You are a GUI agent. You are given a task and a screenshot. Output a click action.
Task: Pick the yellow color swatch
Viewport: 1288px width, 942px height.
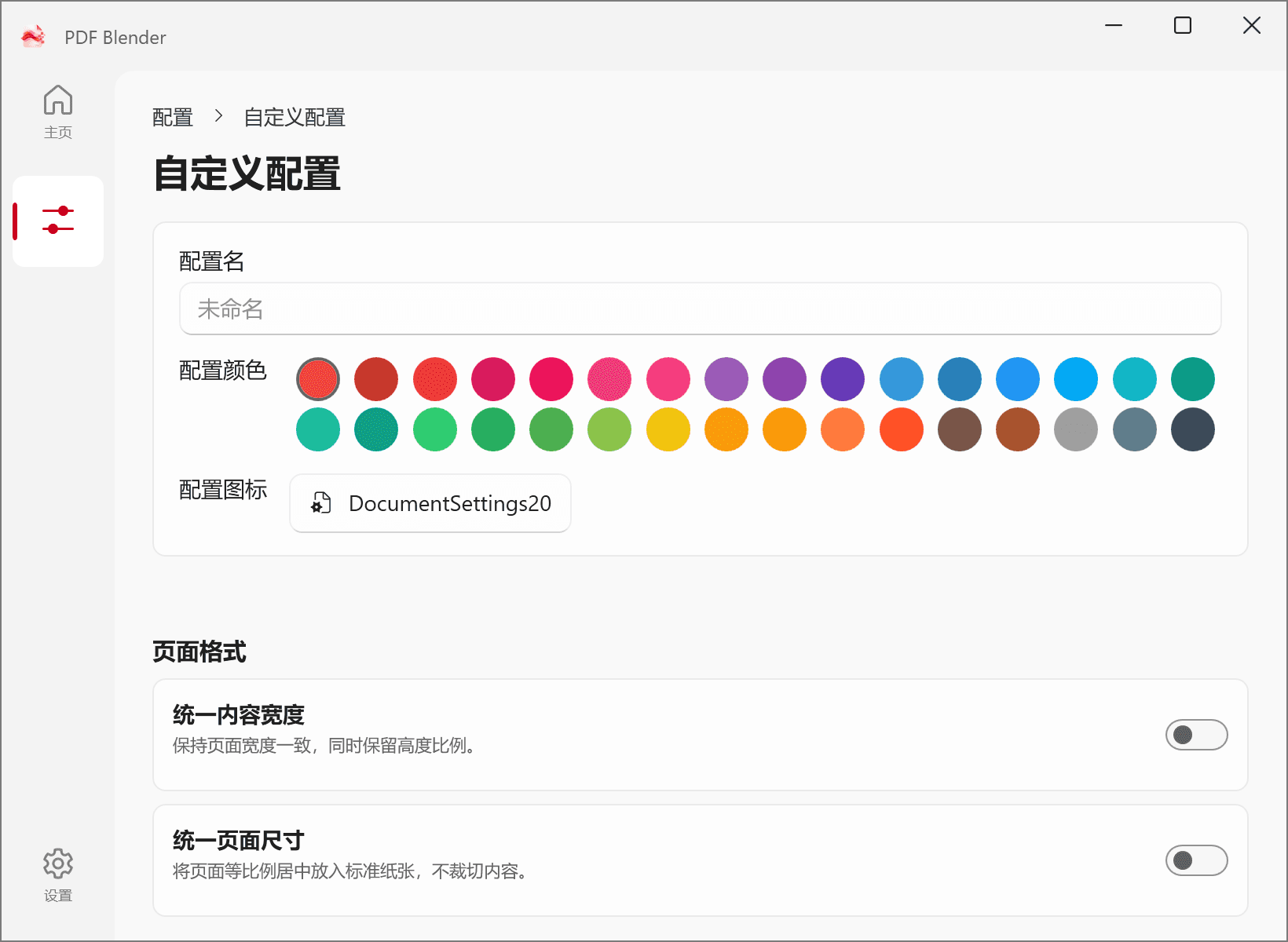668,429
